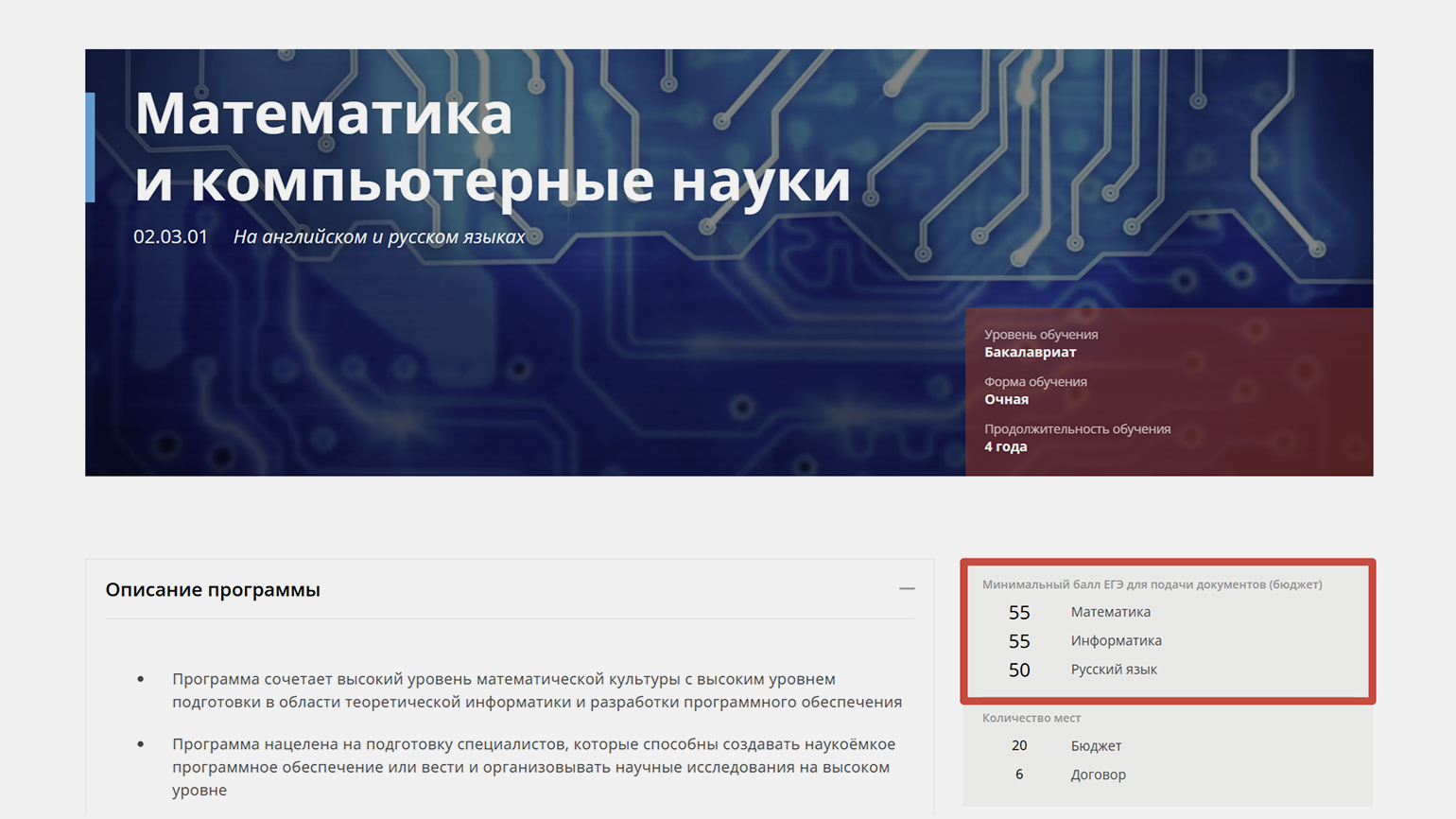Click the Договор places row

(1098, 775)
